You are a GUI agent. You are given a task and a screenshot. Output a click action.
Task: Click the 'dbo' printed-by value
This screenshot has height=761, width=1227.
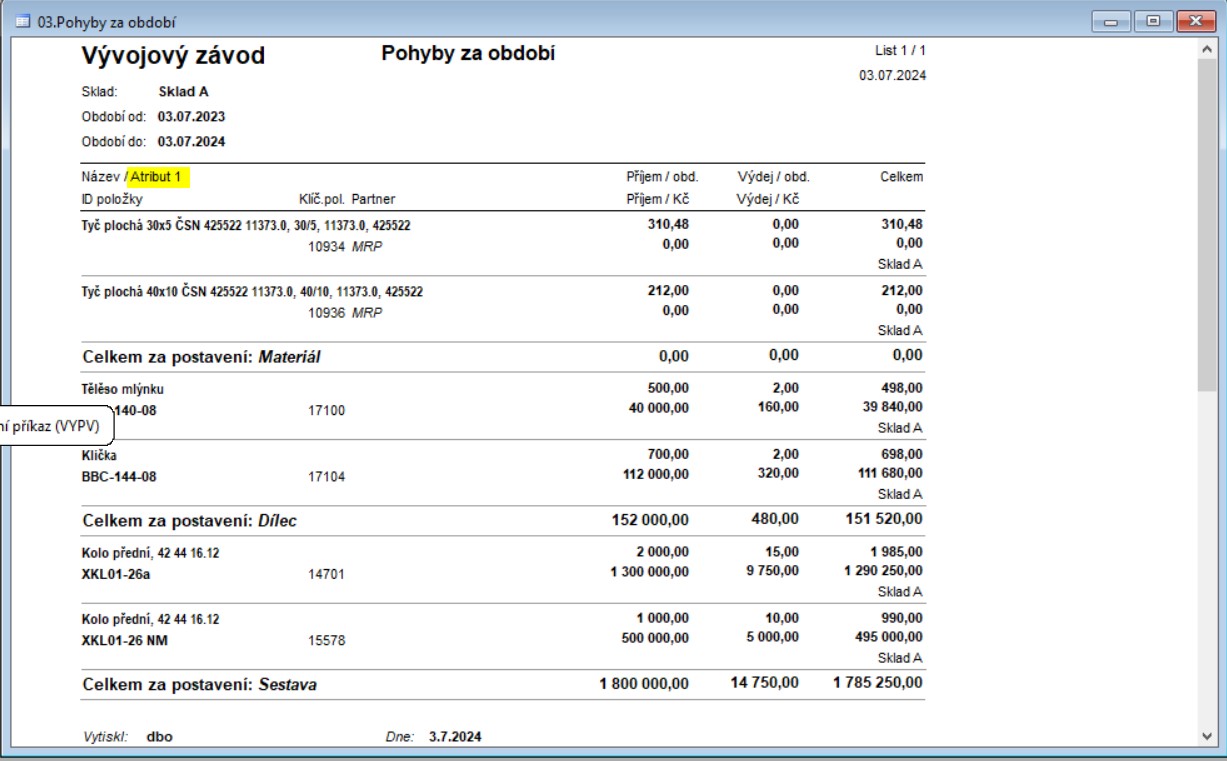click(159, 737)
